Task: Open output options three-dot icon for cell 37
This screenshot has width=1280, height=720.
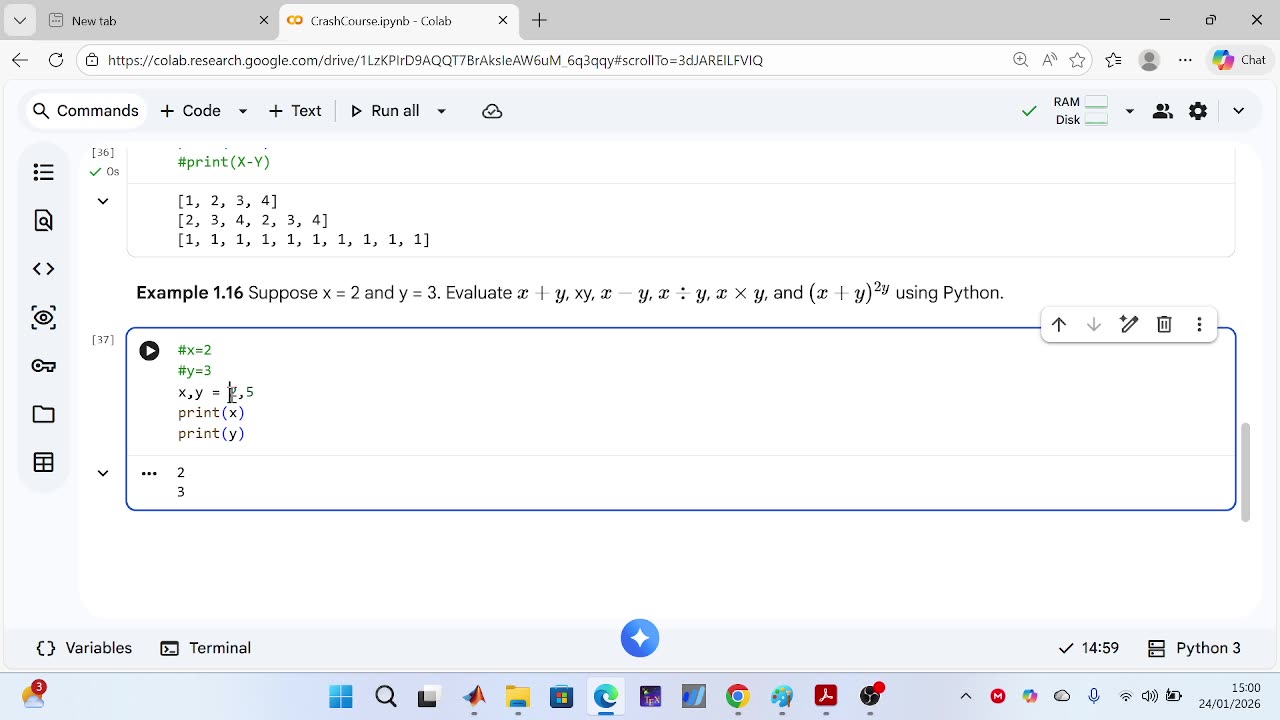Action: pyautogui.click(x=149, y=473)
